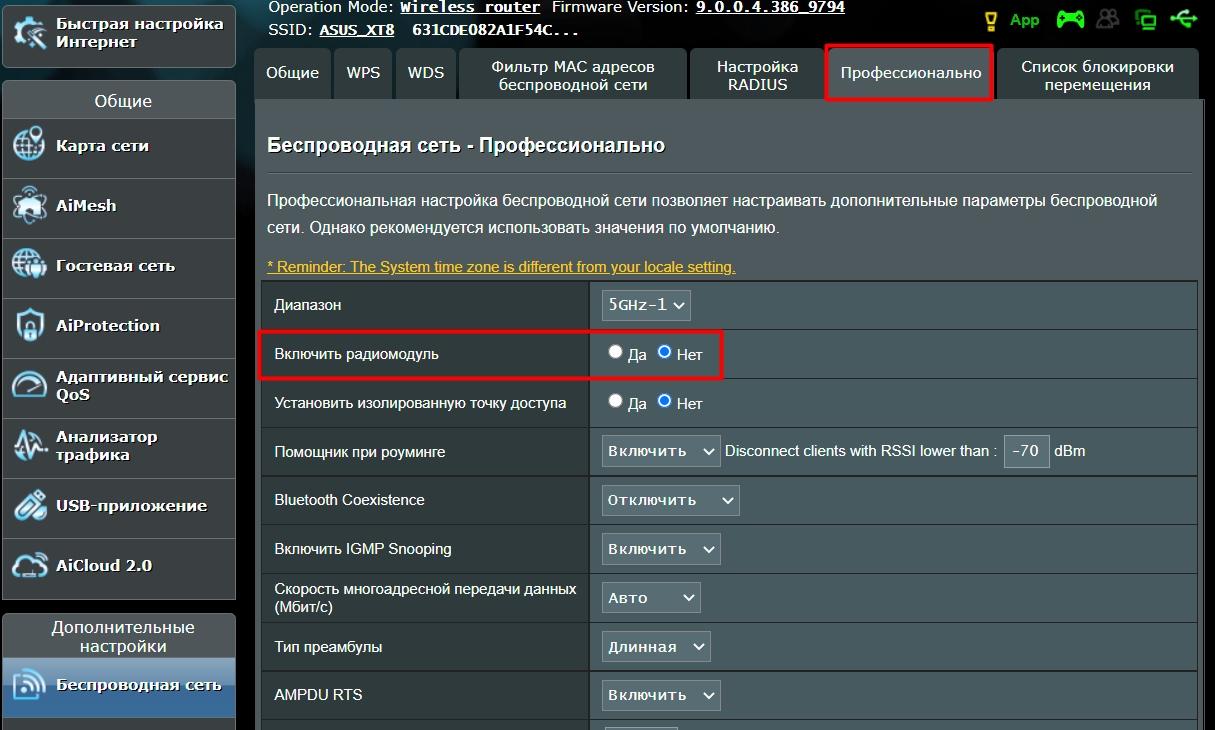This screenshot has height=730, width=1215.
Task: Click the Тип преамбулы label
Action: pos(328,647)
